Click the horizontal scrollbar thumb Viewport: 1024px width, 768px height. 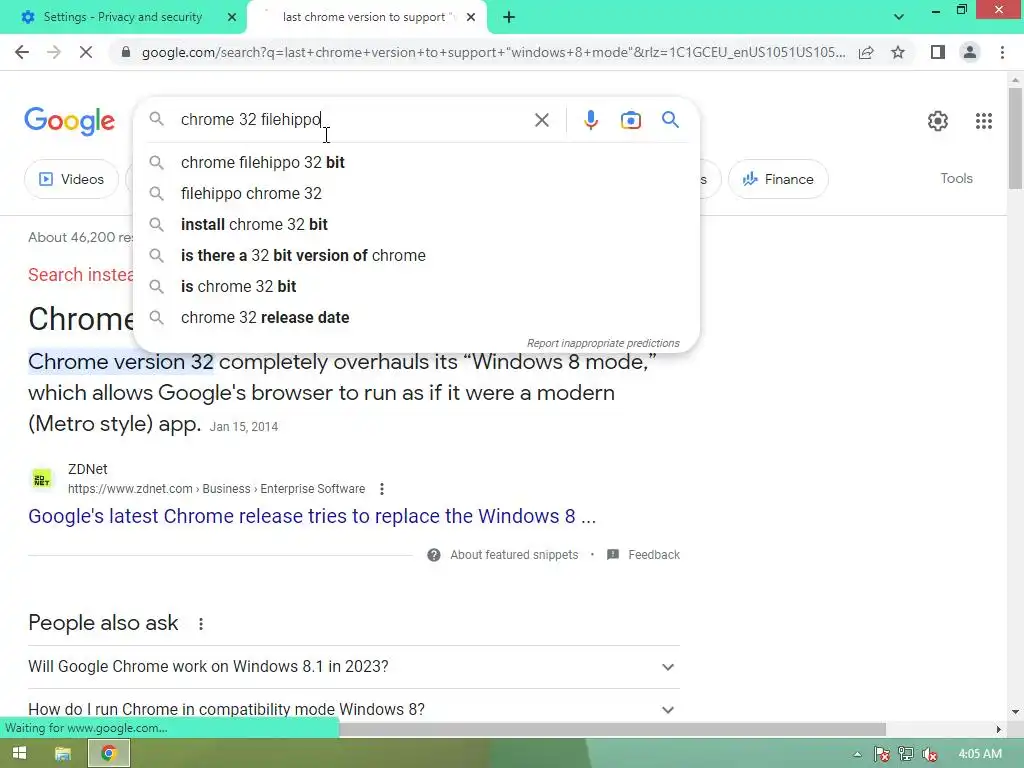coord(613,729)
